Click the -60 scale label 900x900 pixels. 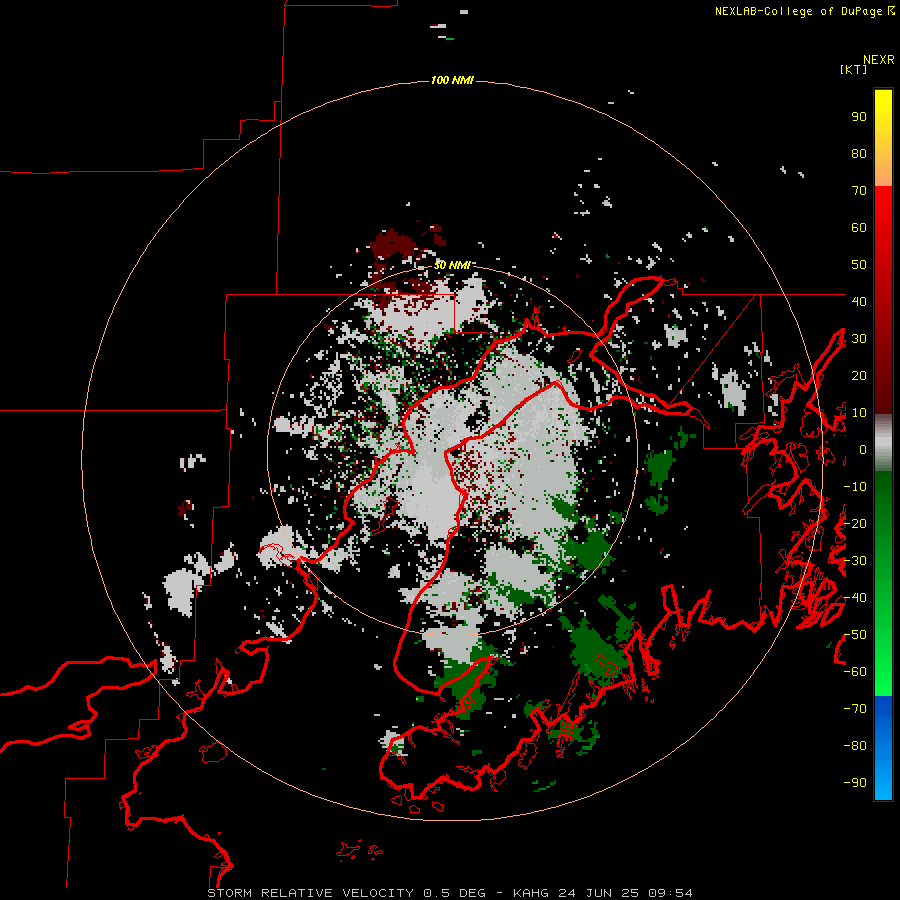[855, 672]
